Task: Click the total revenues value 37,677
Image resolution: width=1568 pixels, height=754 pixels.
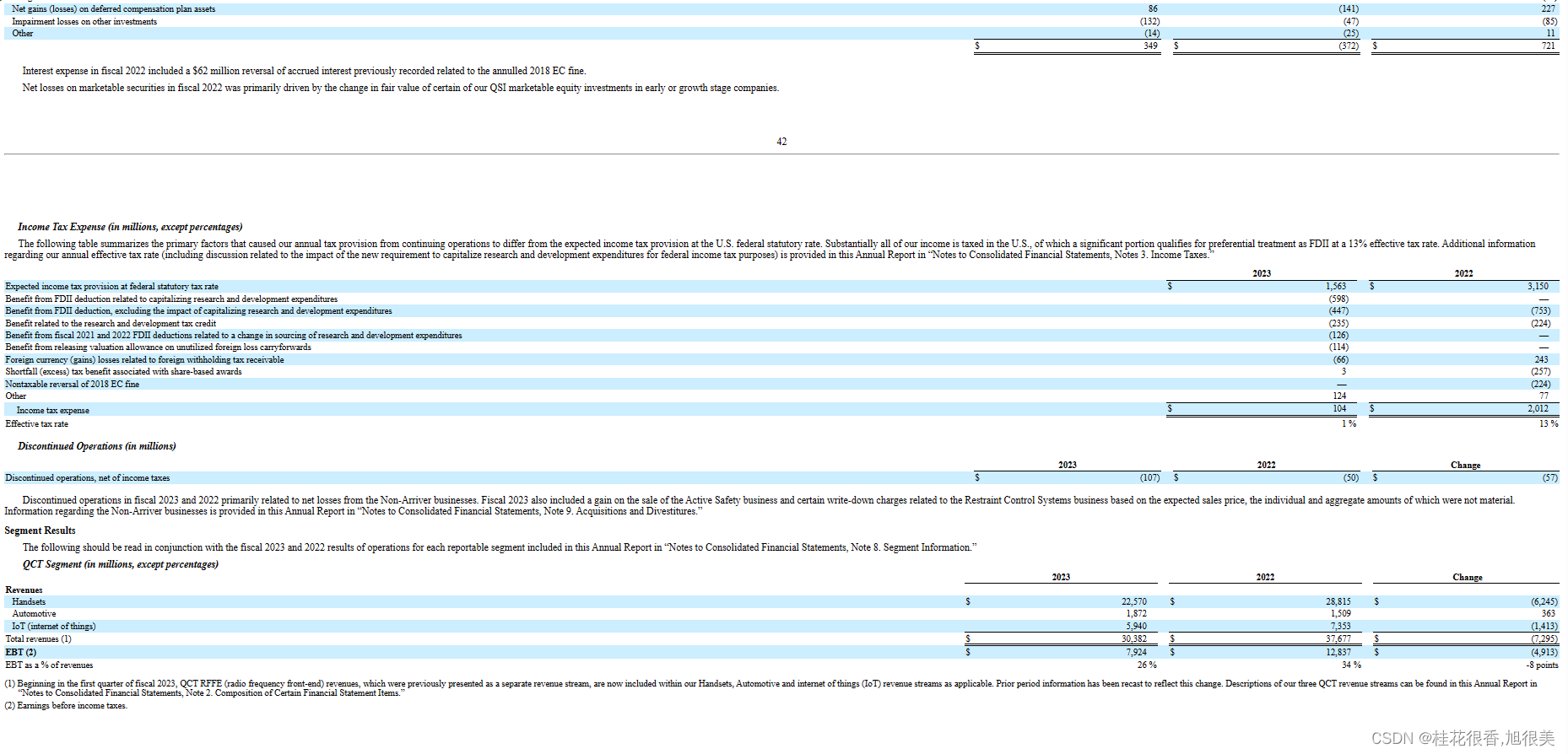Action: [1338, 639]
